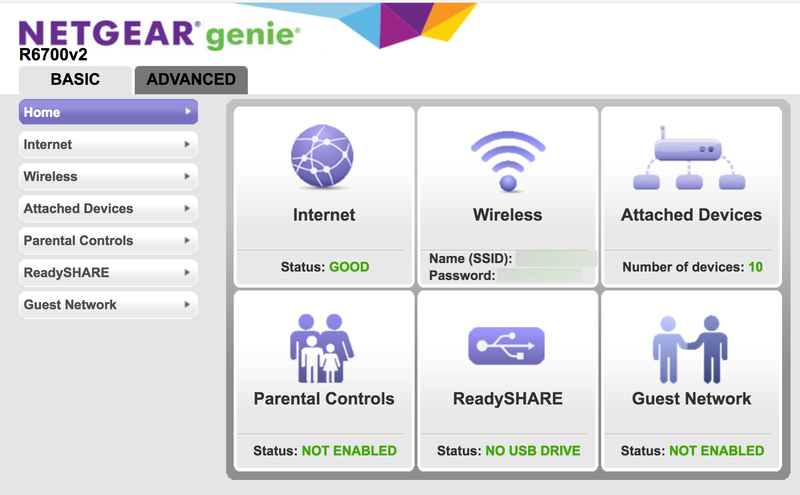800x495 pixels.
Task: Click the Internet tile title
Action: [324, 215]
